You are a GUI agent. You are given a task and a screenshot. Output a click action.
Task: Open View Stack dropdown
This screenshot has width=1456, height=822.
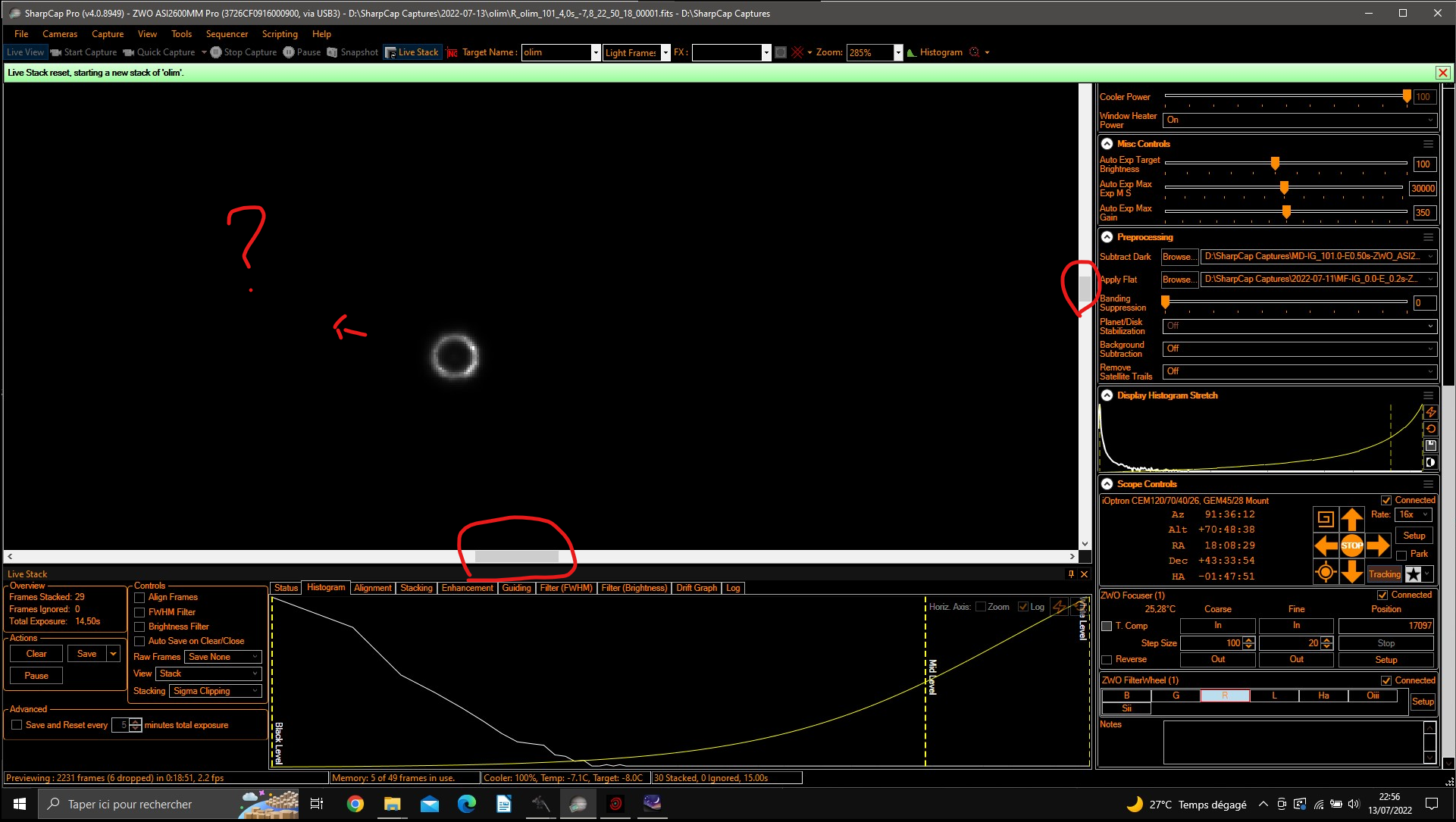[208, 674]
